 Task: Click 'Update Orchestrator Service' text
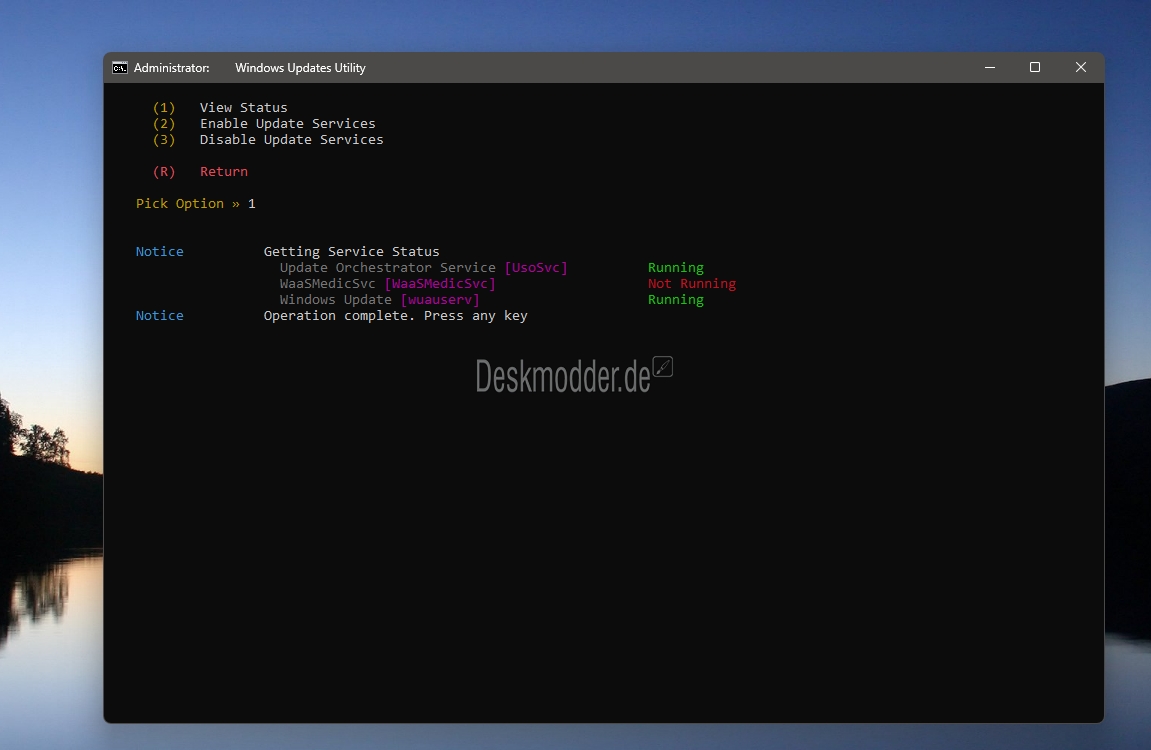388,268
